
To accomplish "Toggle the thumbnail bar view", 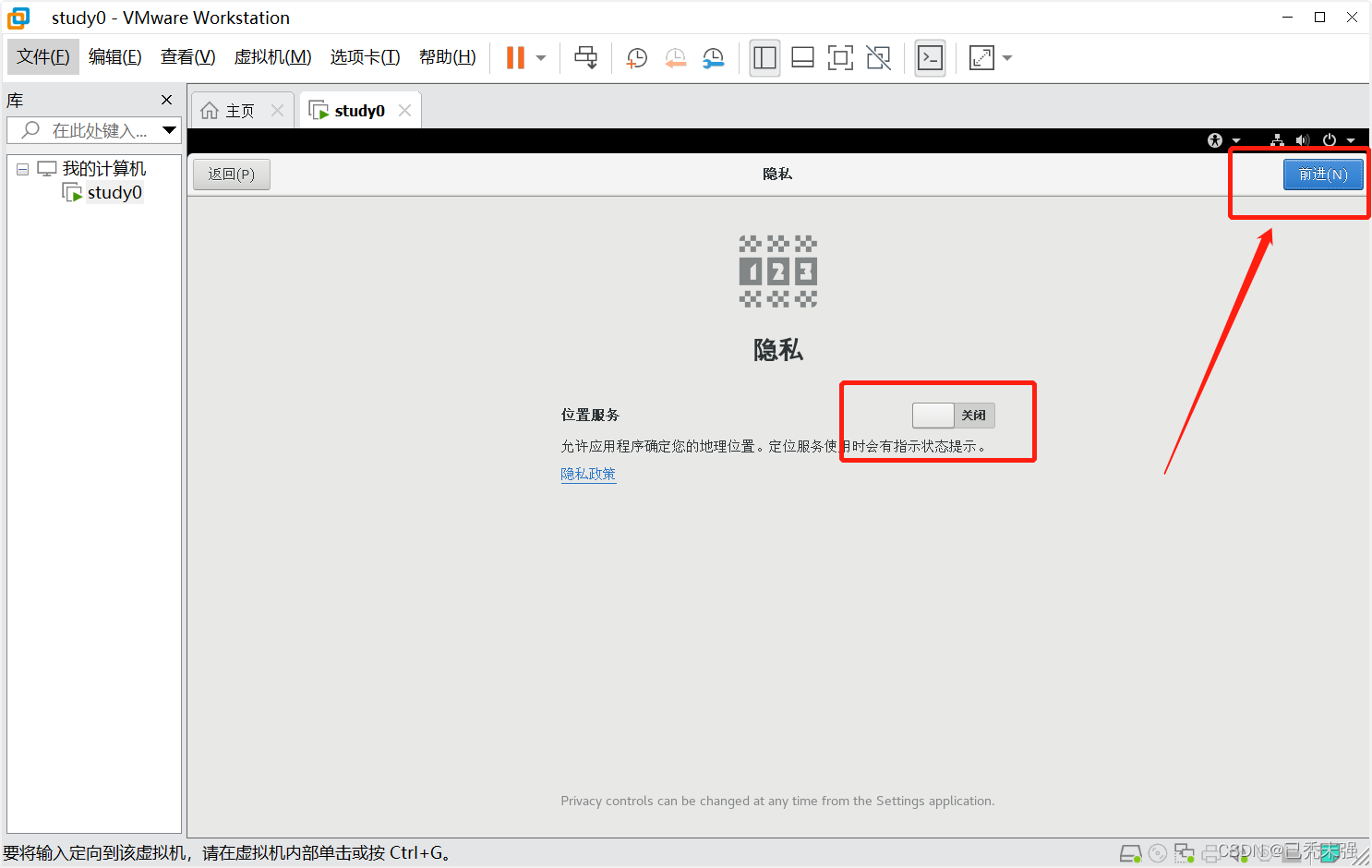I will 803,57.
